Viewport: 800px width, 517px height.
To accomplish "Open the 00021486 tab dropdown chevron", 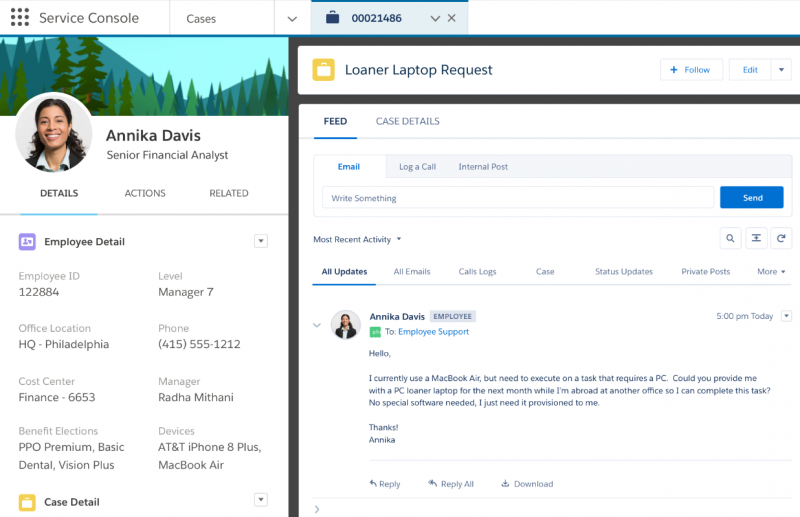I will 435,18.
